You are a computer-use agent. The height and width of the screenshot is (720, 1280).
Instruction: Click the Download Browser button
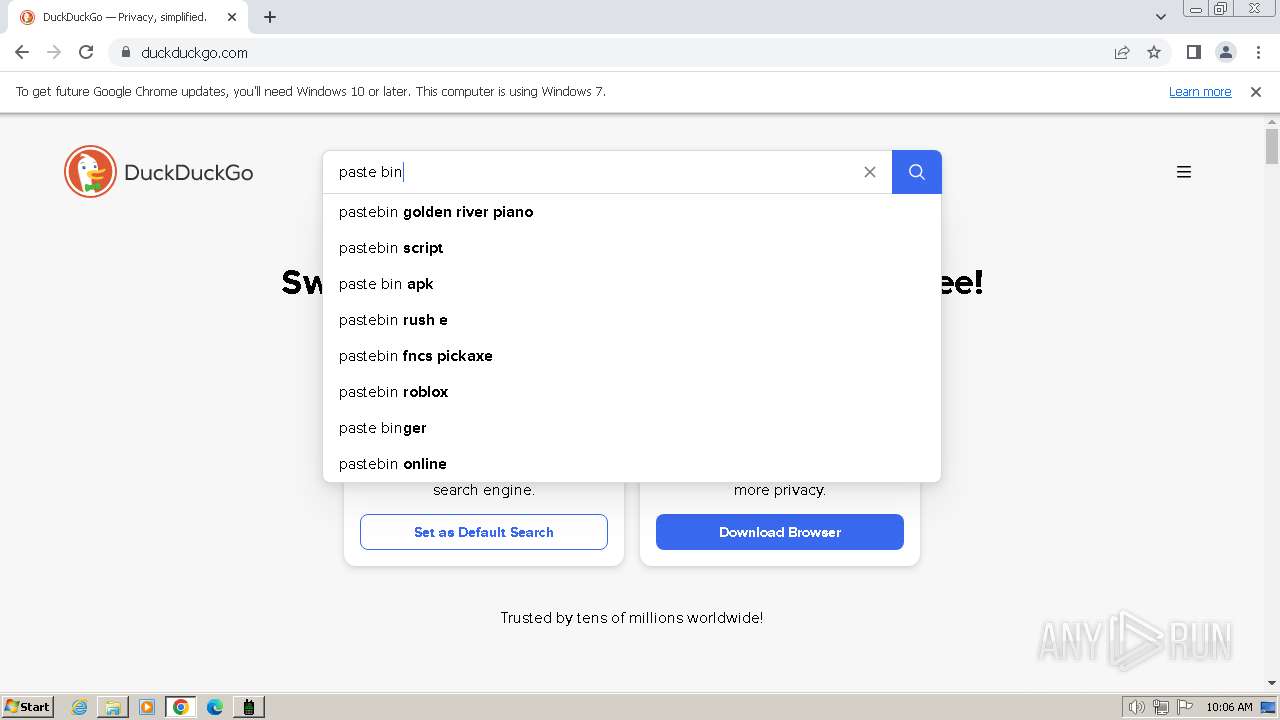780,532
